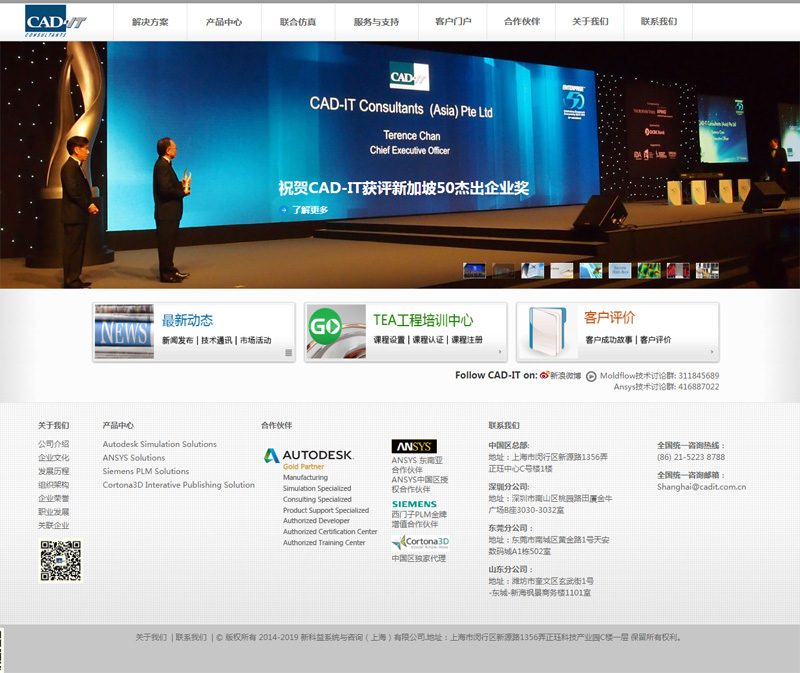Open 课程认证 link
800x673 pixels.
pos(428,340)
